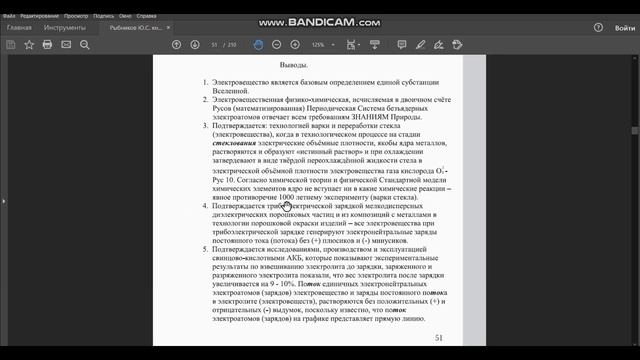
Task: Open the Редактирование menu
Action: point(39,16)
